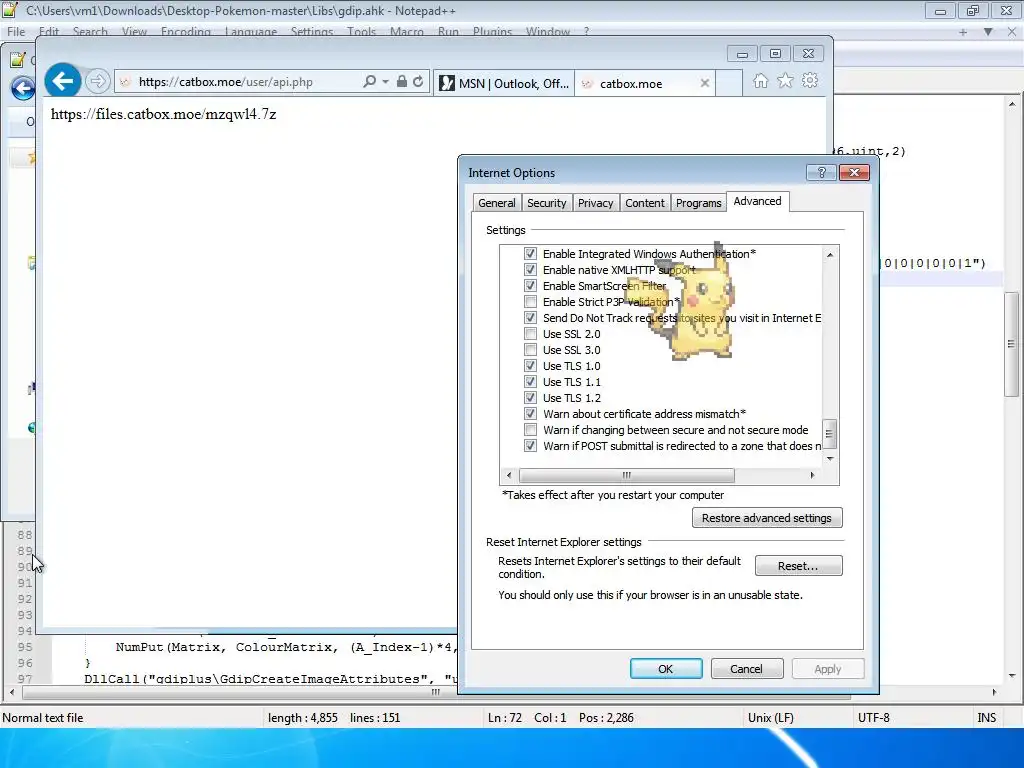The image size is (1024, 768).
Task: Toggle Enable SmartScreen Filter checkbox
Action: coord(530,285)
